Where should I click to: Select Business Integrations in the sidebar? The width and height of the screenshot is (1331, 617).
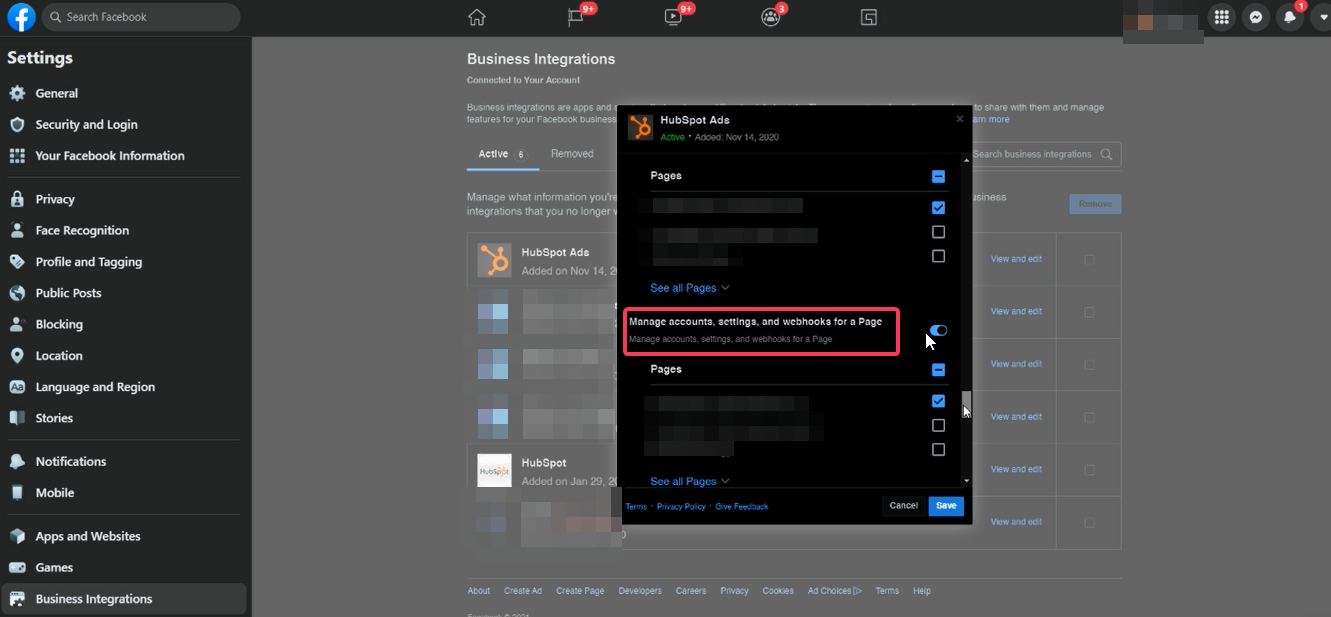(123, 599)
